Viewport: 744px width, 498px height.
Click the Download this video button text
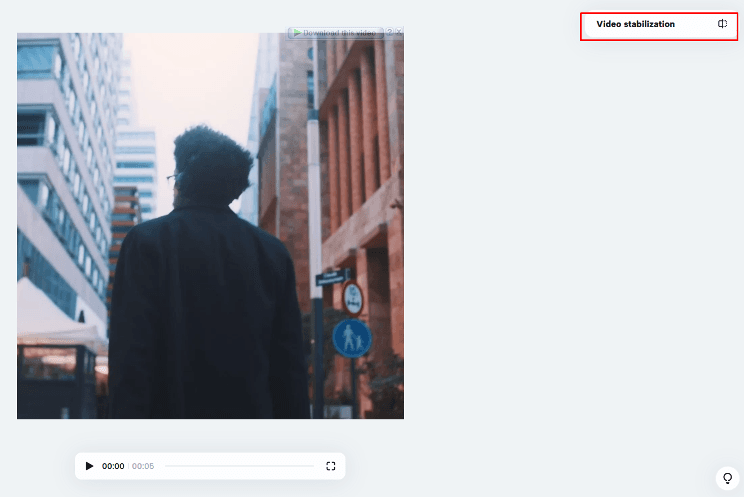341,33
